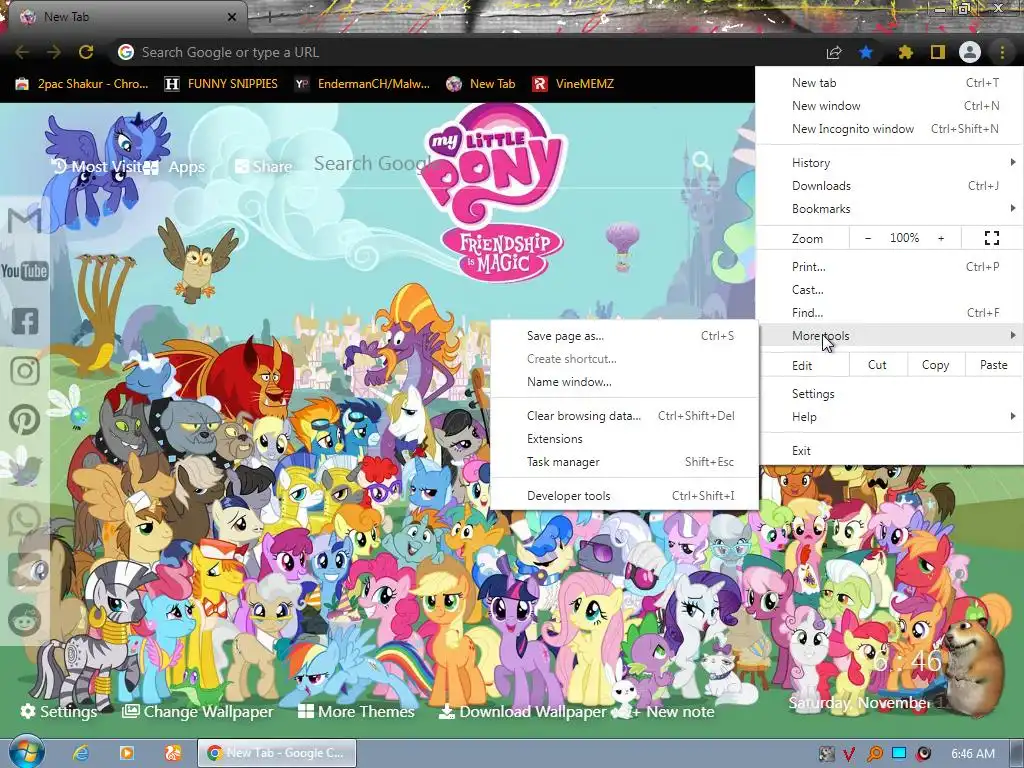Viewport: 1024px width, 768px height.
Task: Choose Name window... in submenu
Action: pyautogui.click(x=624, y=382)
